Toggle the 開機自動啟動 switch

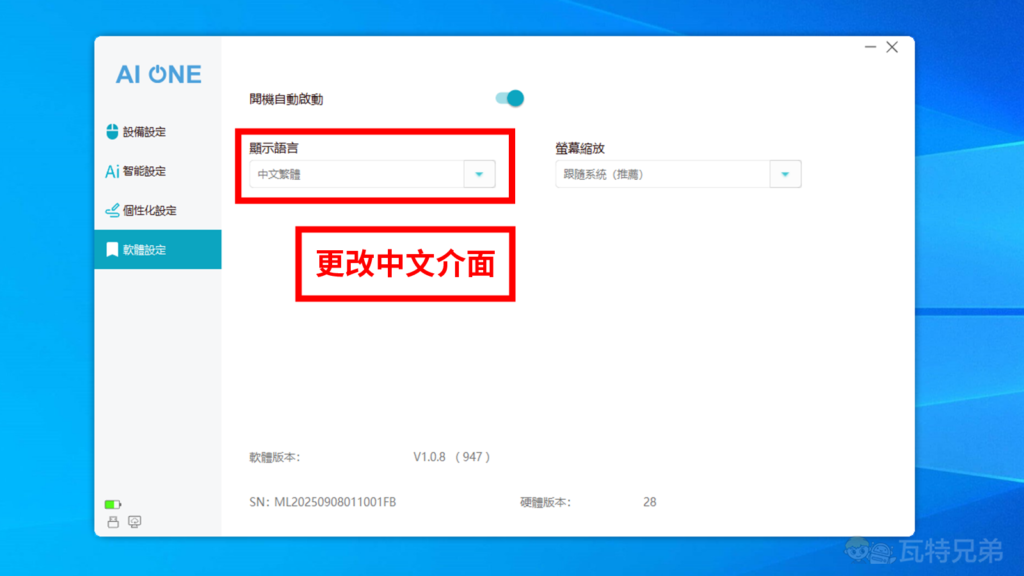509,98
